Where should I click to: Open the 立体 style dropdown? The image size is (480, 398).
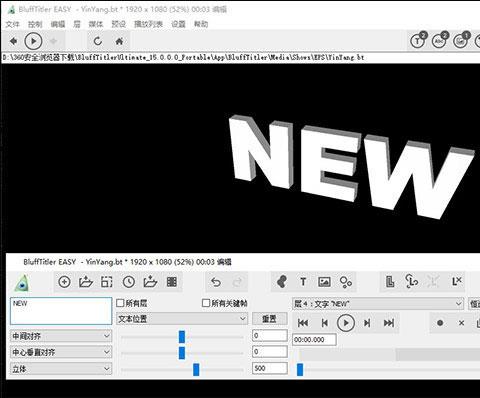coord(61,369)
